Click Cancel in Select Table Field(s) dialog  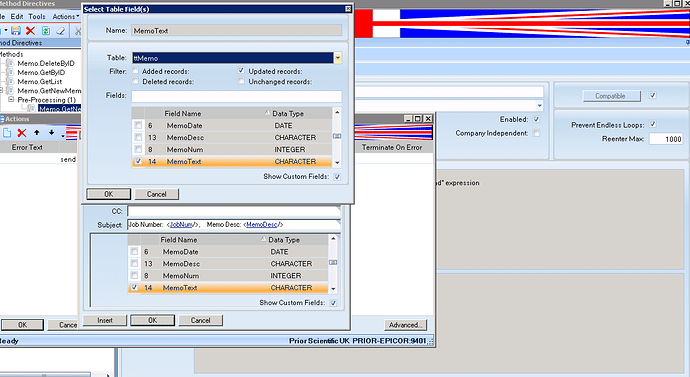(x=157, y=194)
